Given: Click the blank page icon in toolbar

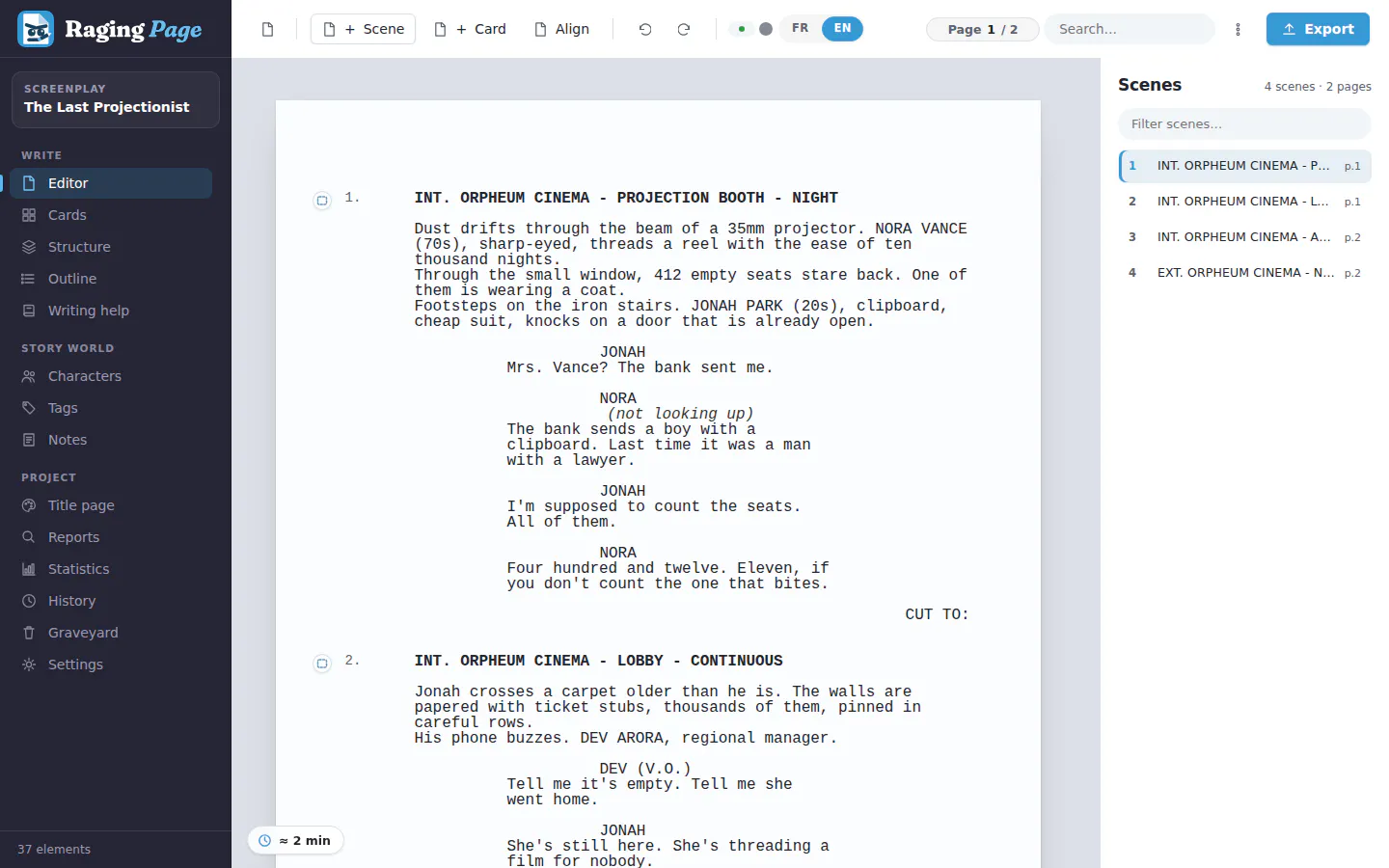Looking at the screenshot, I should [268, 29].
